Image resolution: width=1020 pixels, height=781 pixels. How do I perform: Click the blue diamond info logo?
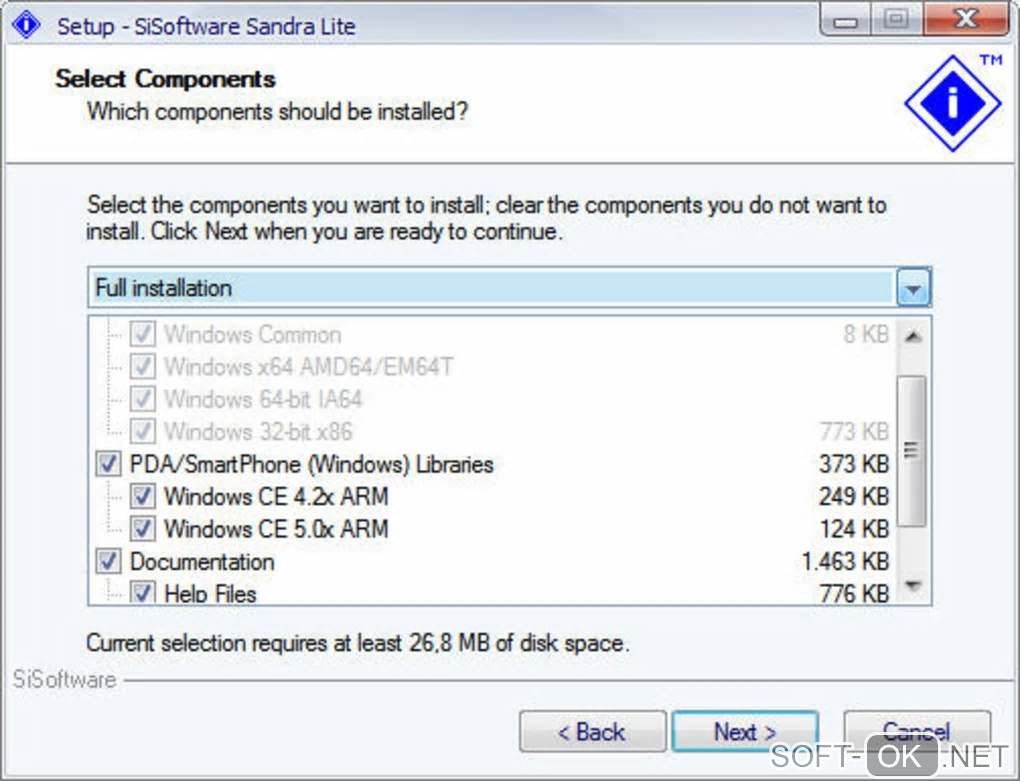tap(952, 103)
